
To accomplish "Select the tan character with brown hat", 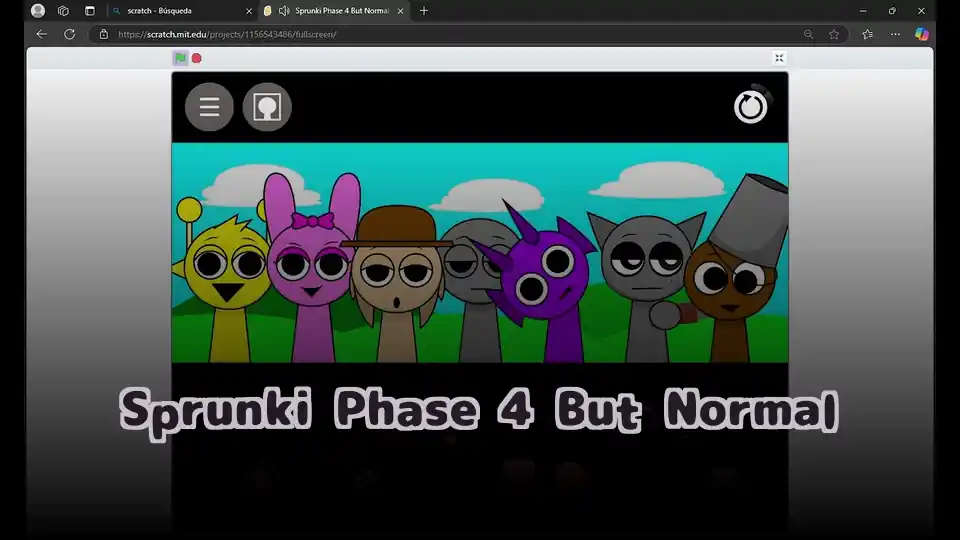I will coord(397,282).
